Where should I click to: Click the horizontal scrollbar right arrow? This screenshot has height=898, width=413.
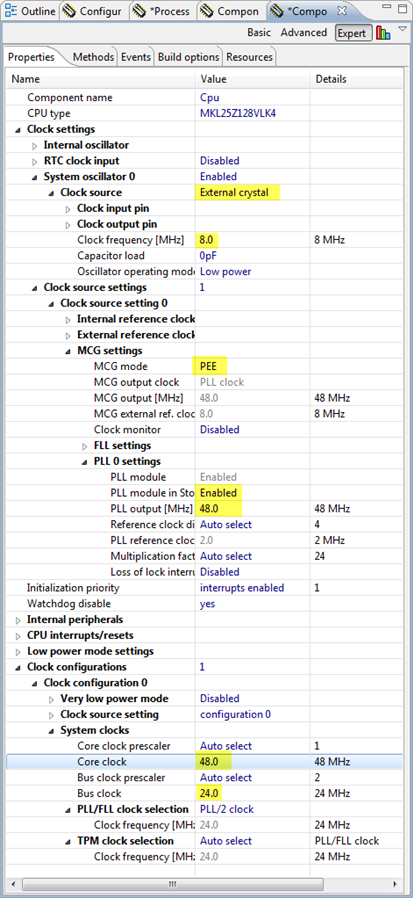pyautogui.click(x=394, y=883)
